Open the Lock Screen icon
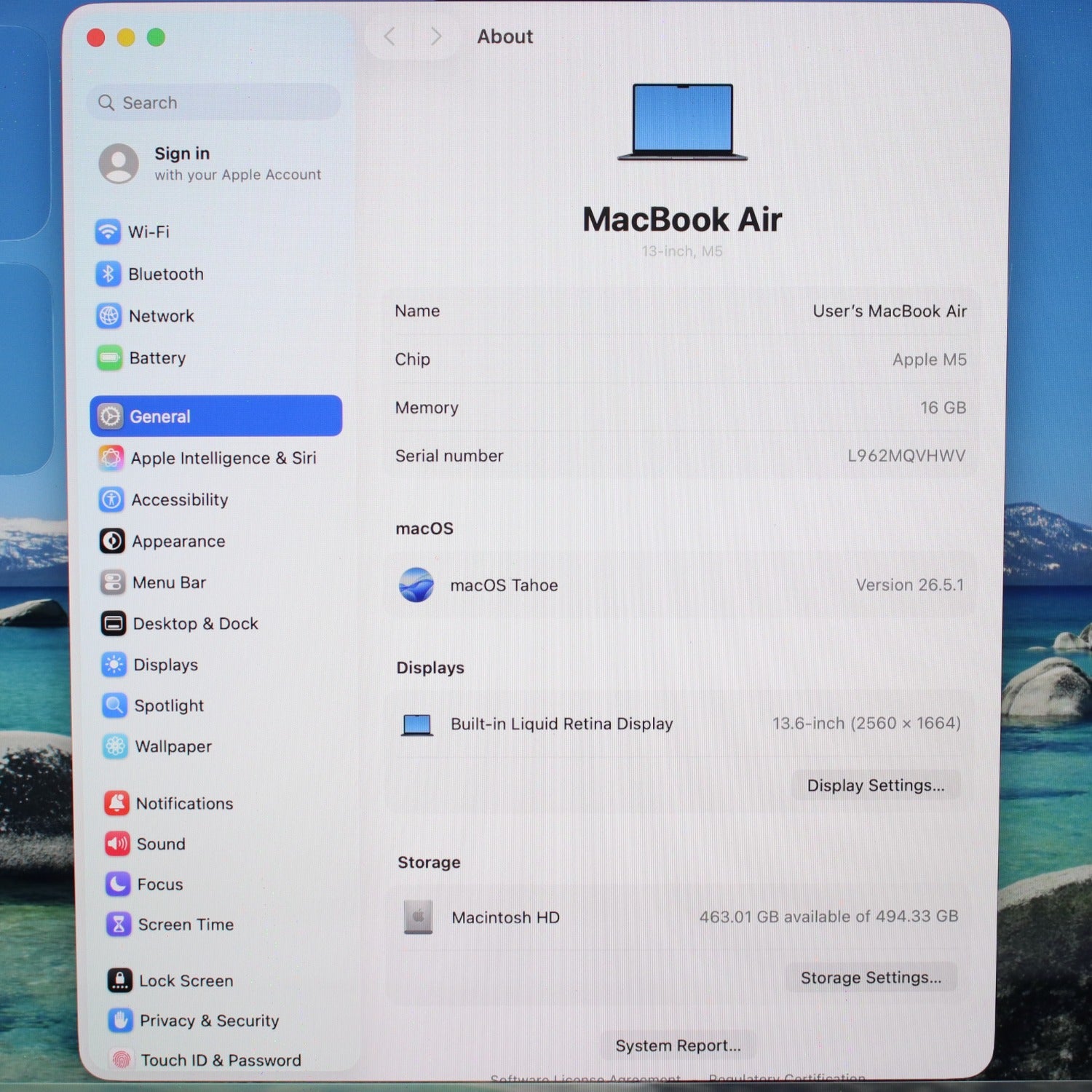Image resolution: width=1092 pixels, height=1092 pixels. 120,981
